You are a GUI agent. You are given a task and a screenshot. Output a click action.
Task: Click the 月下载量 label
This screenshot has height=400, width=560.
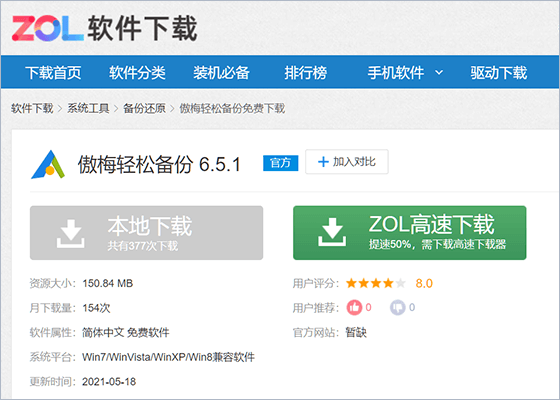(x=52, y=308)
